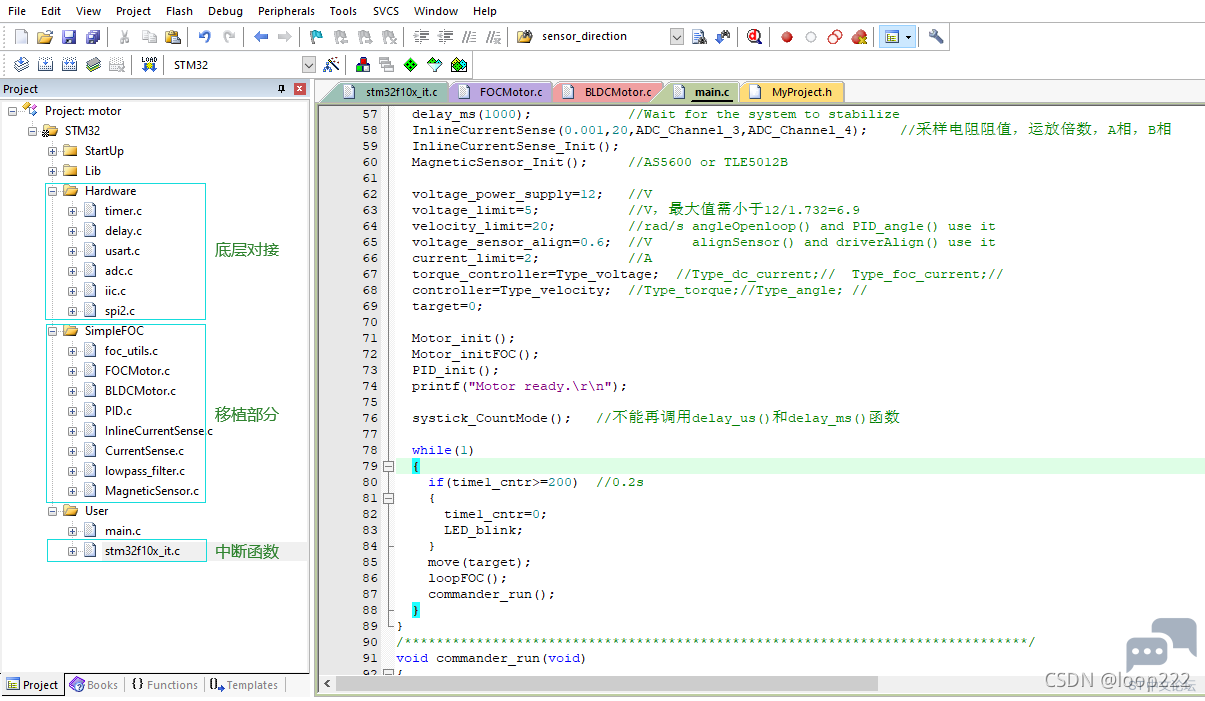Disable all breakpoints with the double-circle icon
1205x701 pixels.
point(835,37)
